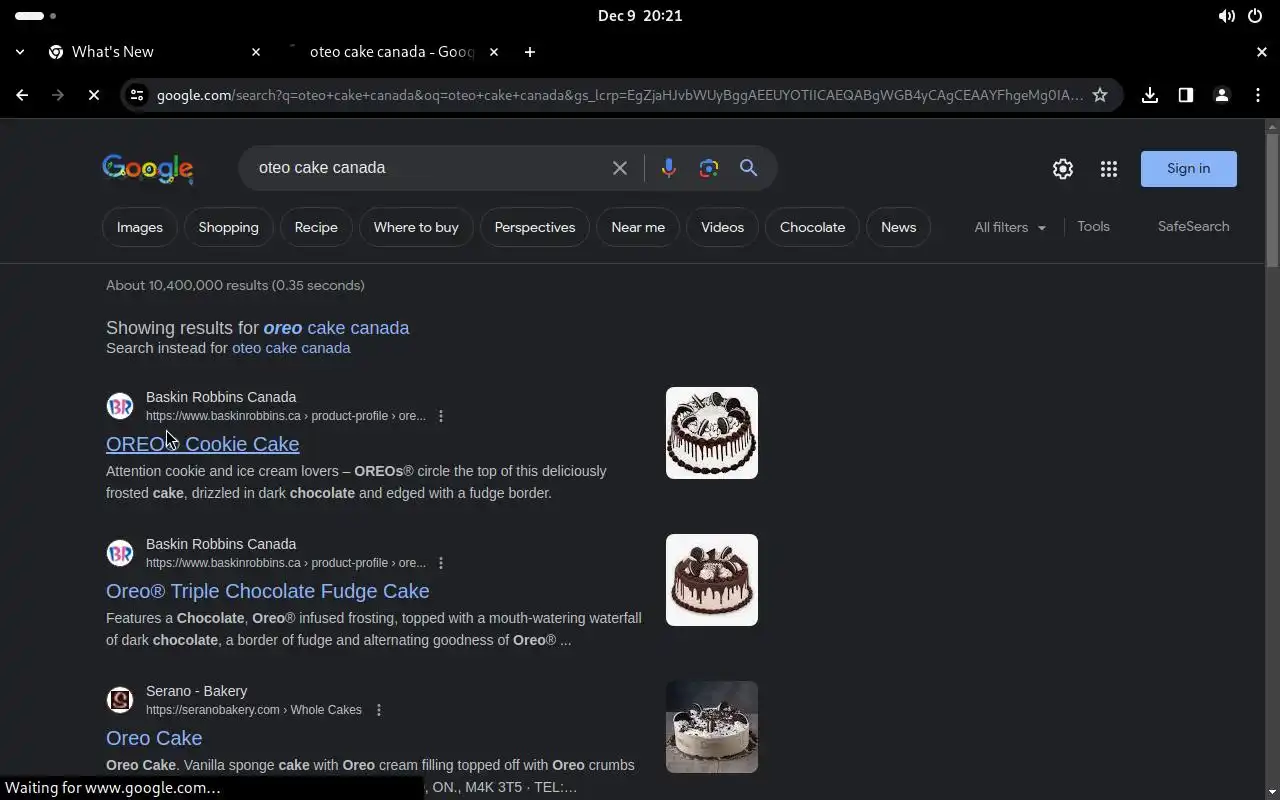Image resolution: width=1280 pixels, height=800 pixels.
Task: Open more options for Serano Bakery result
Action: 379,710
